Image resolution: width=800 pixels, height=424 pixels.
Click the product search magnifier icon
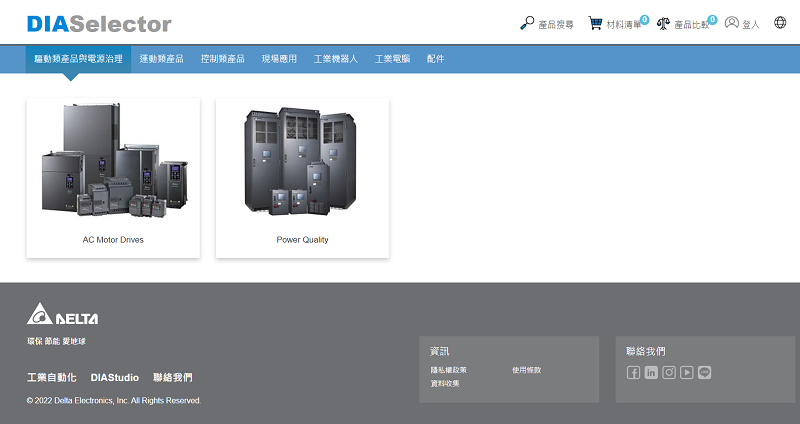527,23
